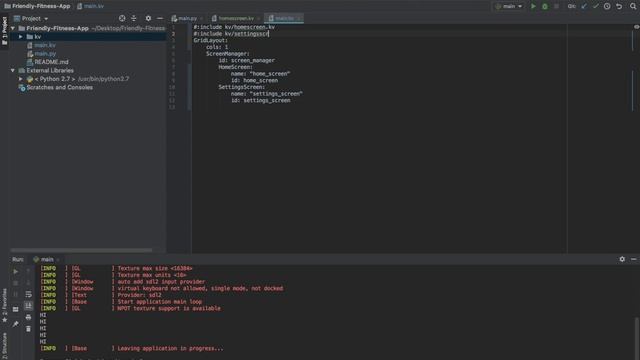The image size is (640, 360).
Task: Click main.kv breadcrumb in navigation bar
Action: click(91, 6)
